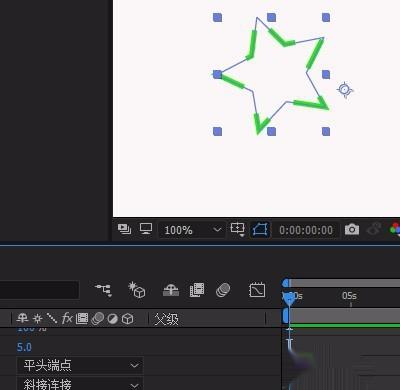Toggle mask and shape path visibility

click(260, 230)
